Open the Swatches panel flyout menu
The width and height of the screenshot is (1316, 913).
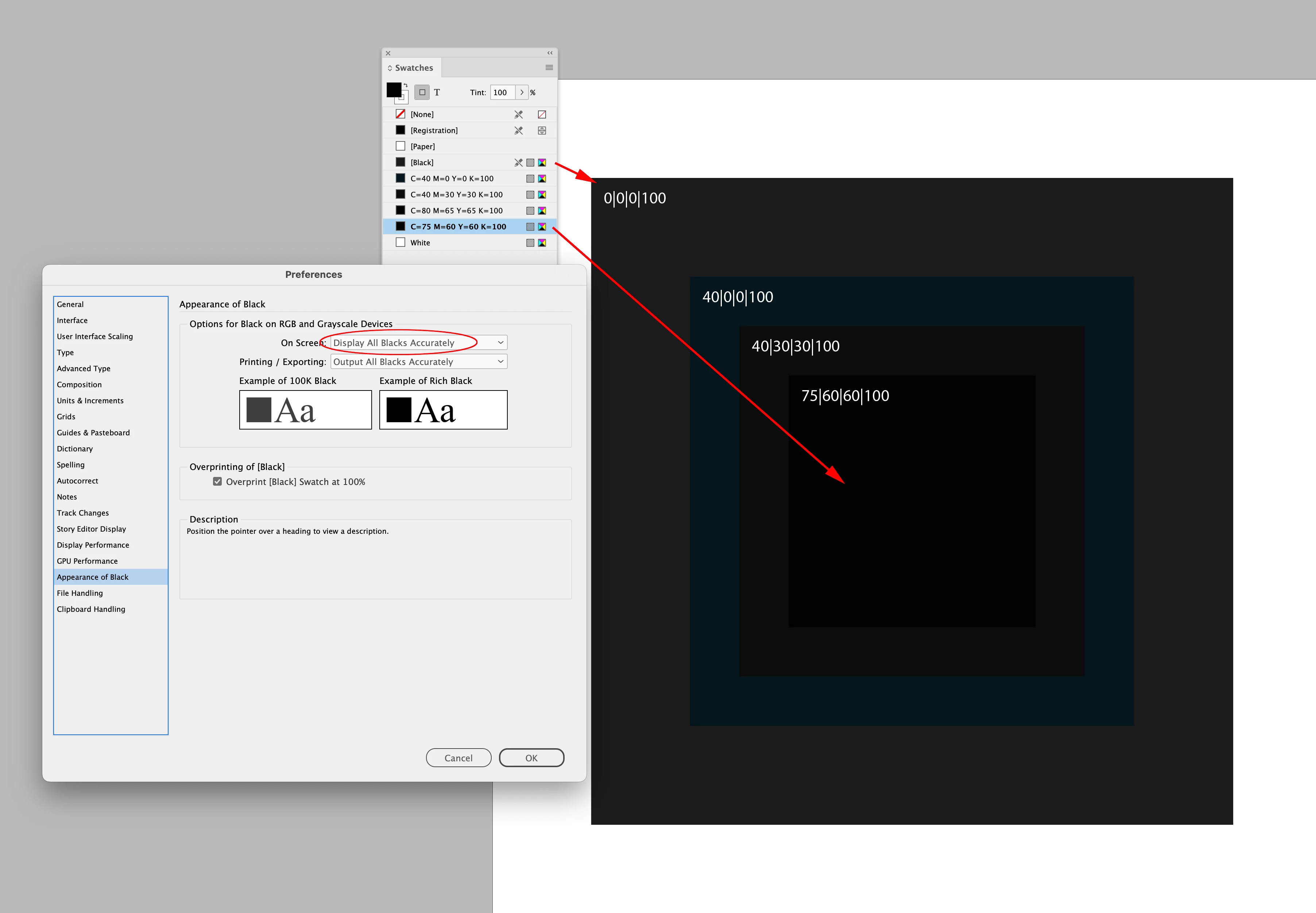(x=549, y=67)
